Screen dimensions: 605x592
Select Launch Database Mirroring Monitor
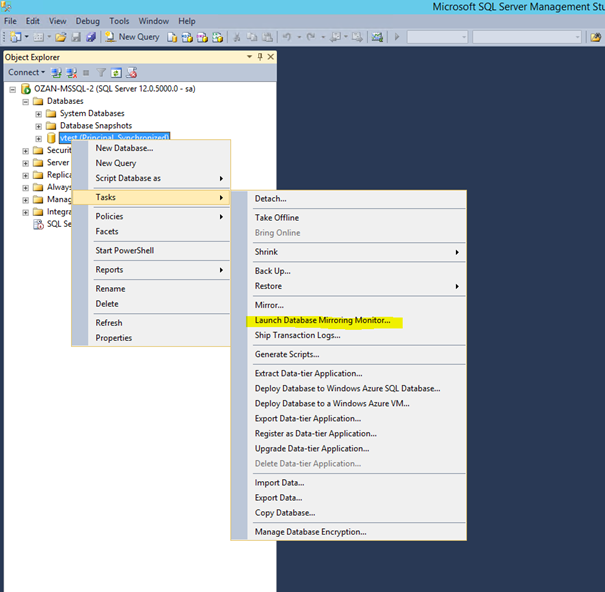322,321
